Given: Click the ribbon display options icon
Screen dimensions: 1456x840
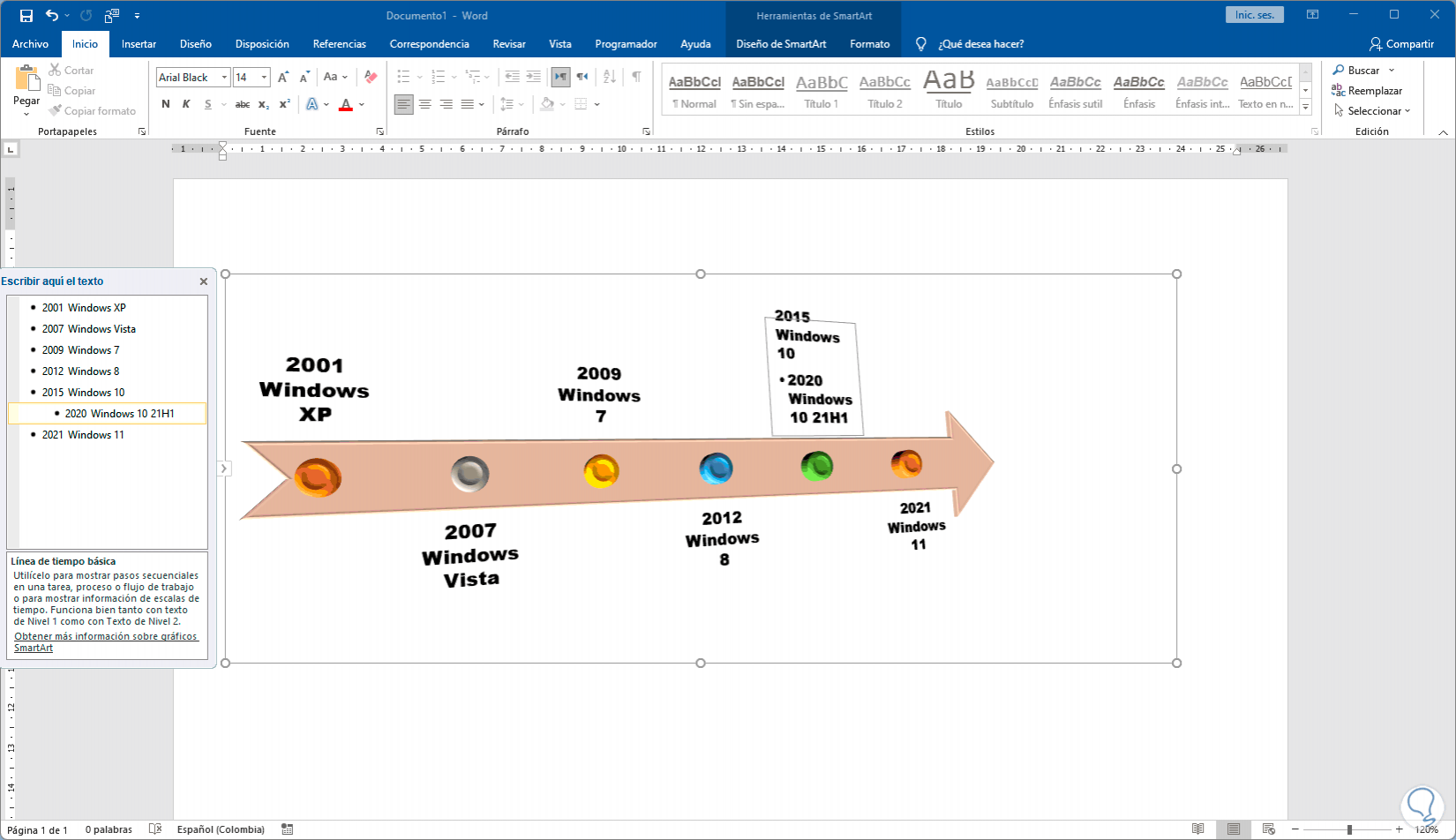Looking at the screenshot, I should tap(1313, 15).
